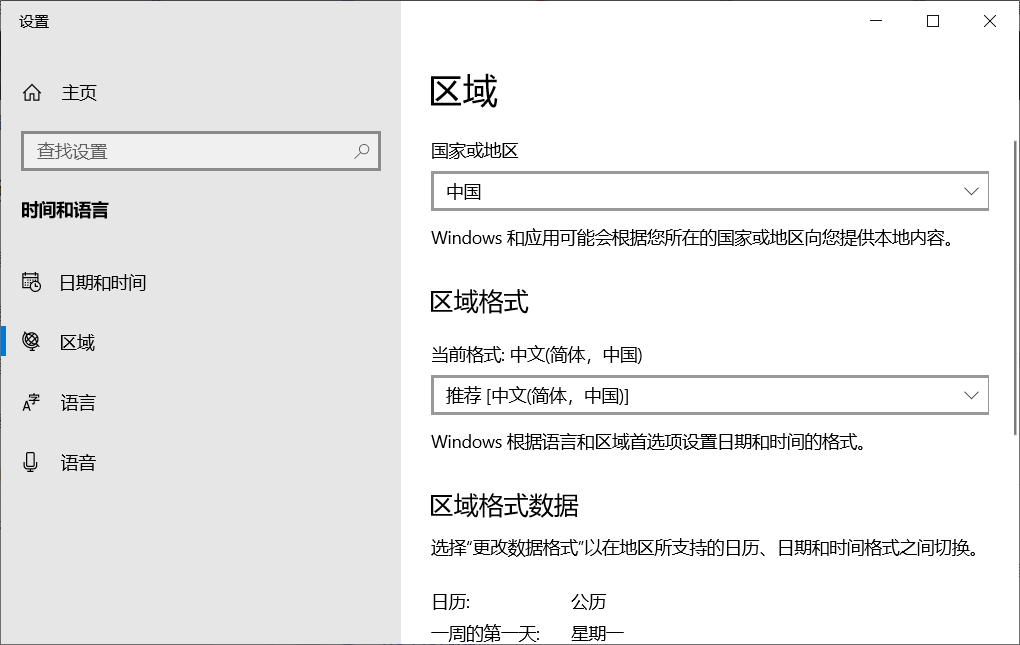The image size is (1020, 645).
Task: Open the 语音 settings page
Action: pos(78,463)
